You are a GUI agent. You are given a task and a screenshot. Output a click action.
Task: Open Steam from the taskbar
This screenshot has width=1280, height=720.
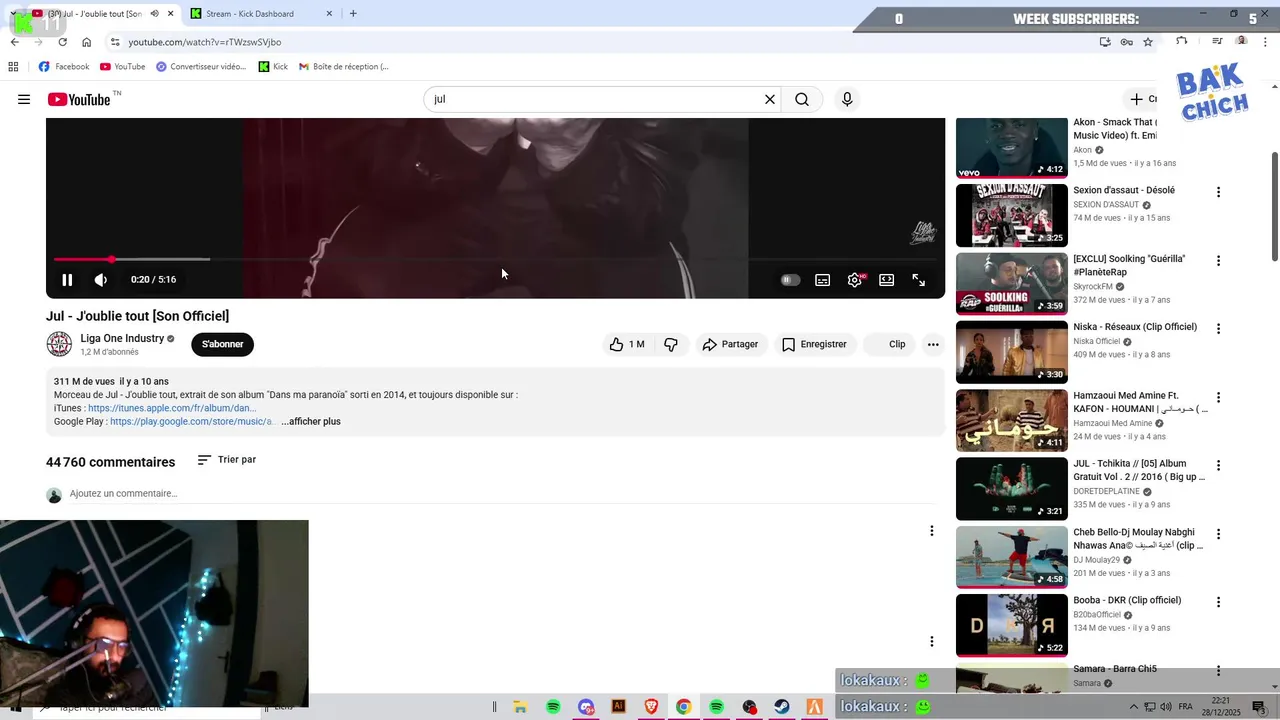(782, 707)
